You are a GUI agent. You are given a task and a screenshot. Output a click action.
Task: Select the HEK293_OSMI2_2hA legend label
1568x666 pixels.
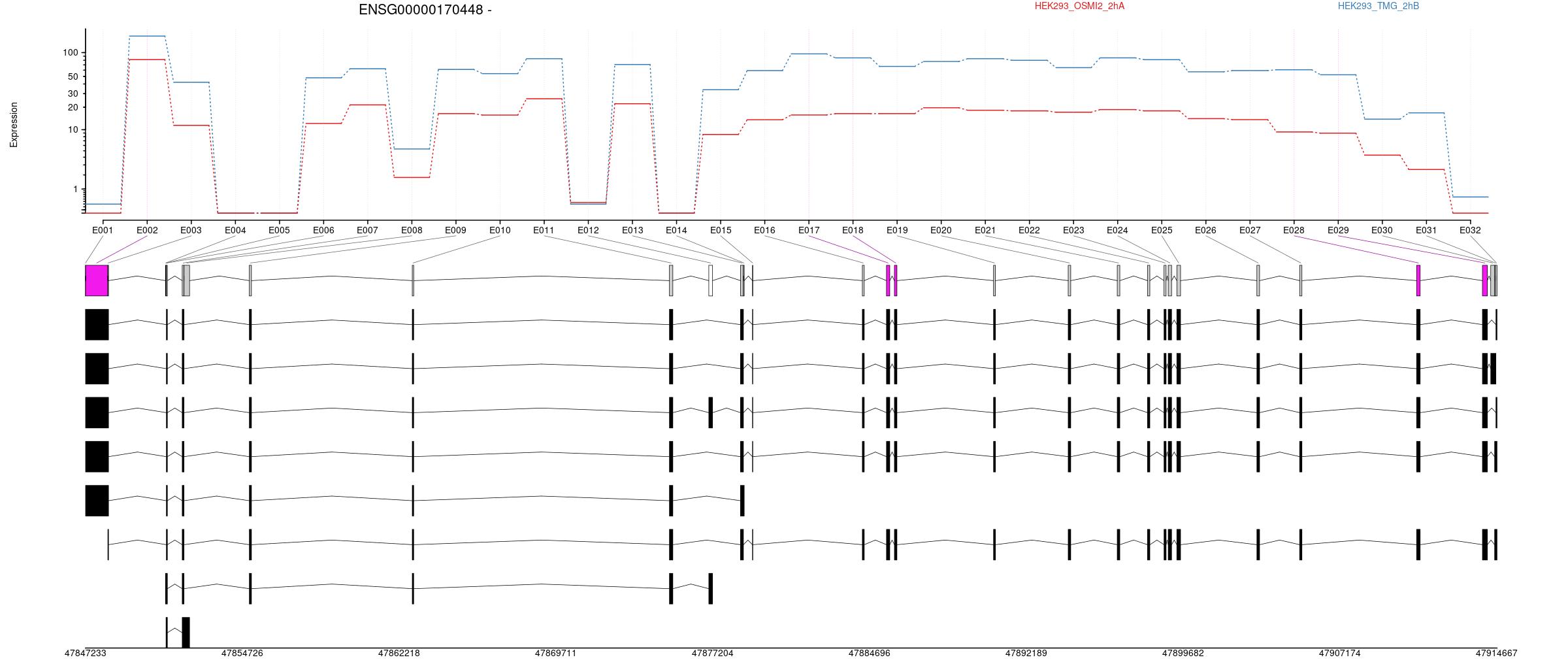pos(1079,6)
